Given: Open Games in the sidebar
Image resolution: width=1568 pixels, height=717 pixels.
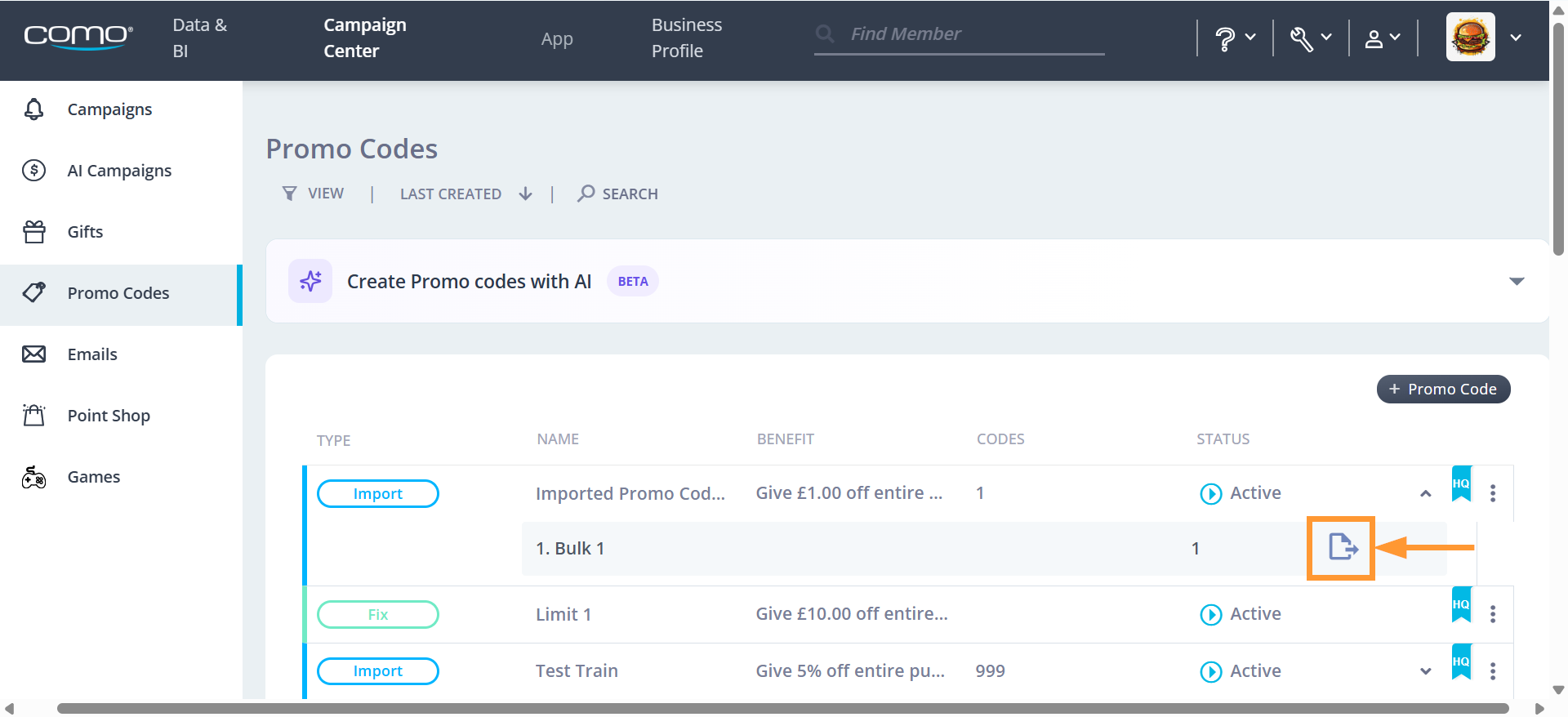Looking at the screenshot, I should tap(121, 477).
